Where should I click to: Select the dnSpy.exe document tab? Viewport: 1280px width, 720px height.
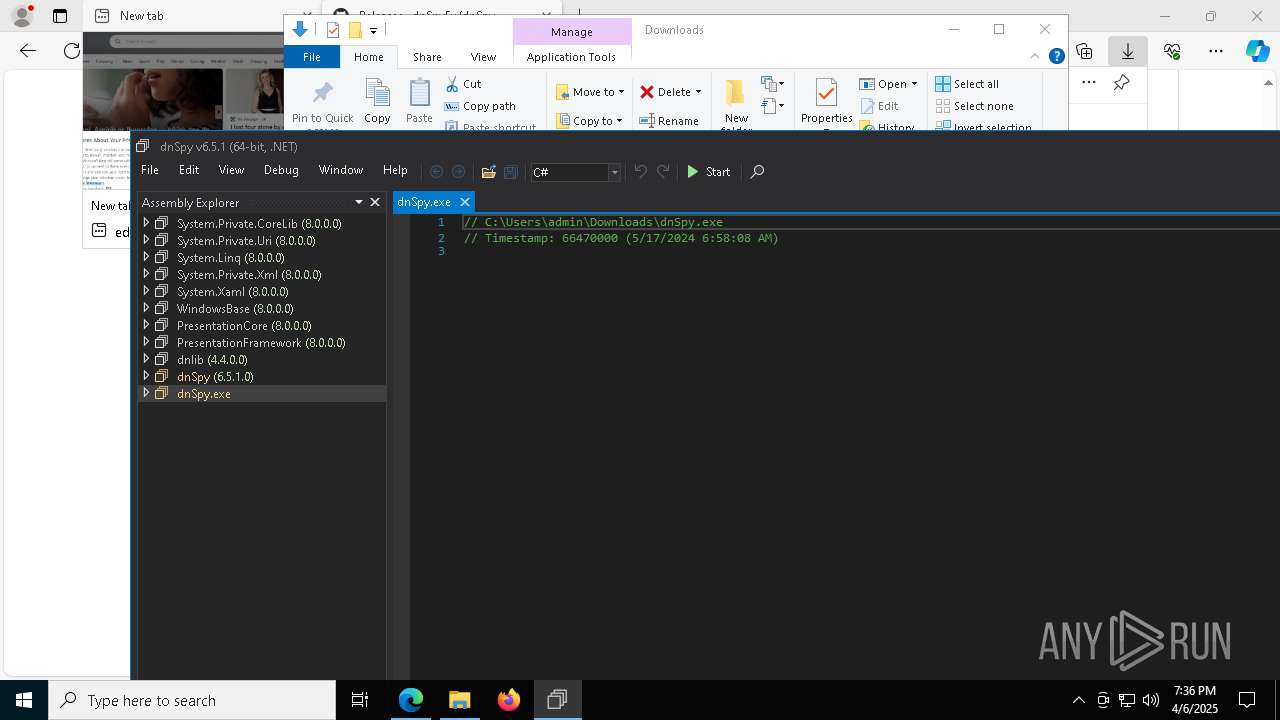point(423,202)
